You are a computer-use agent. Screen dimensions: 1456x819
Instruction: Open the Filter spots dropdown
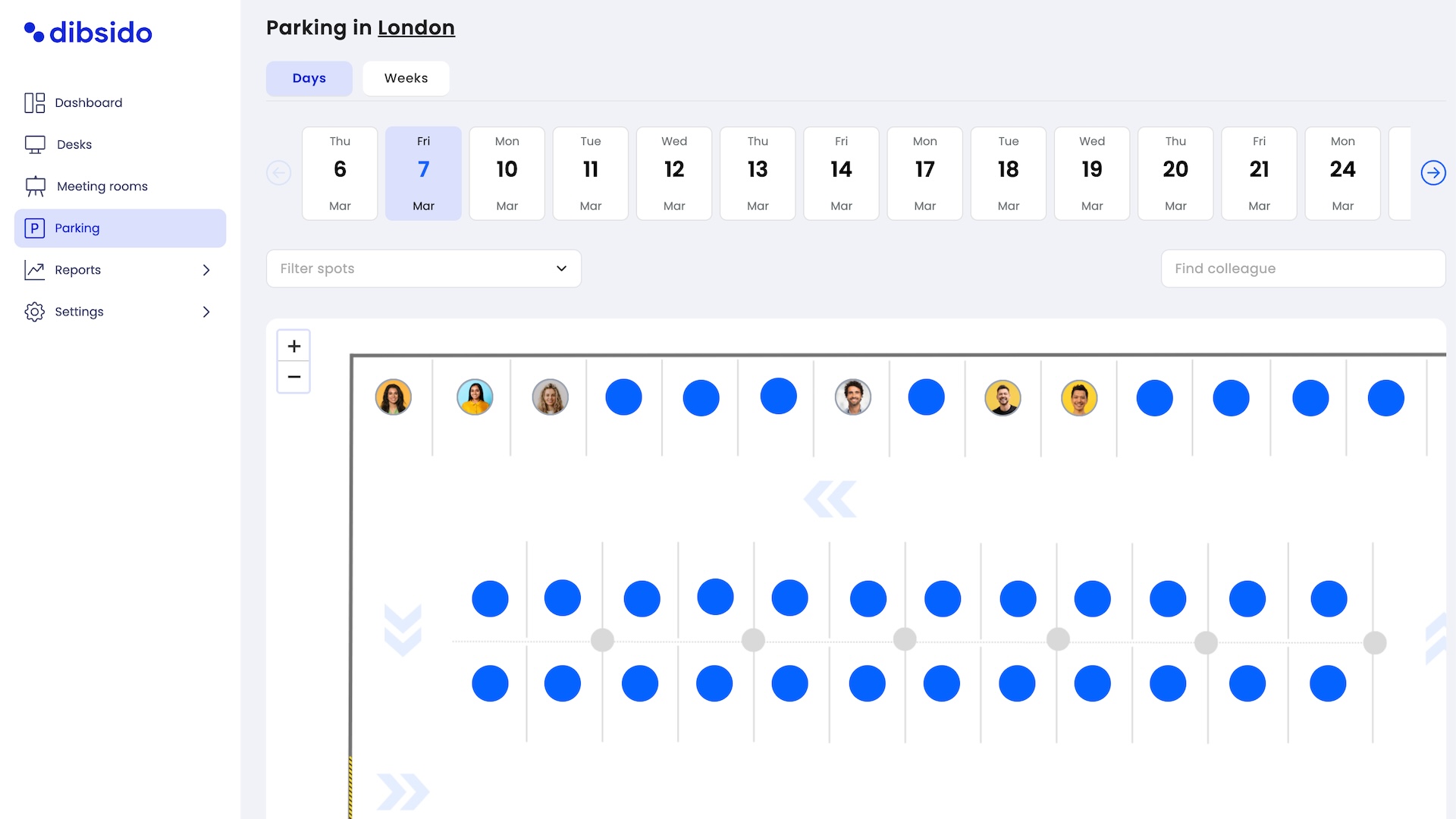[x=423, y=268]
